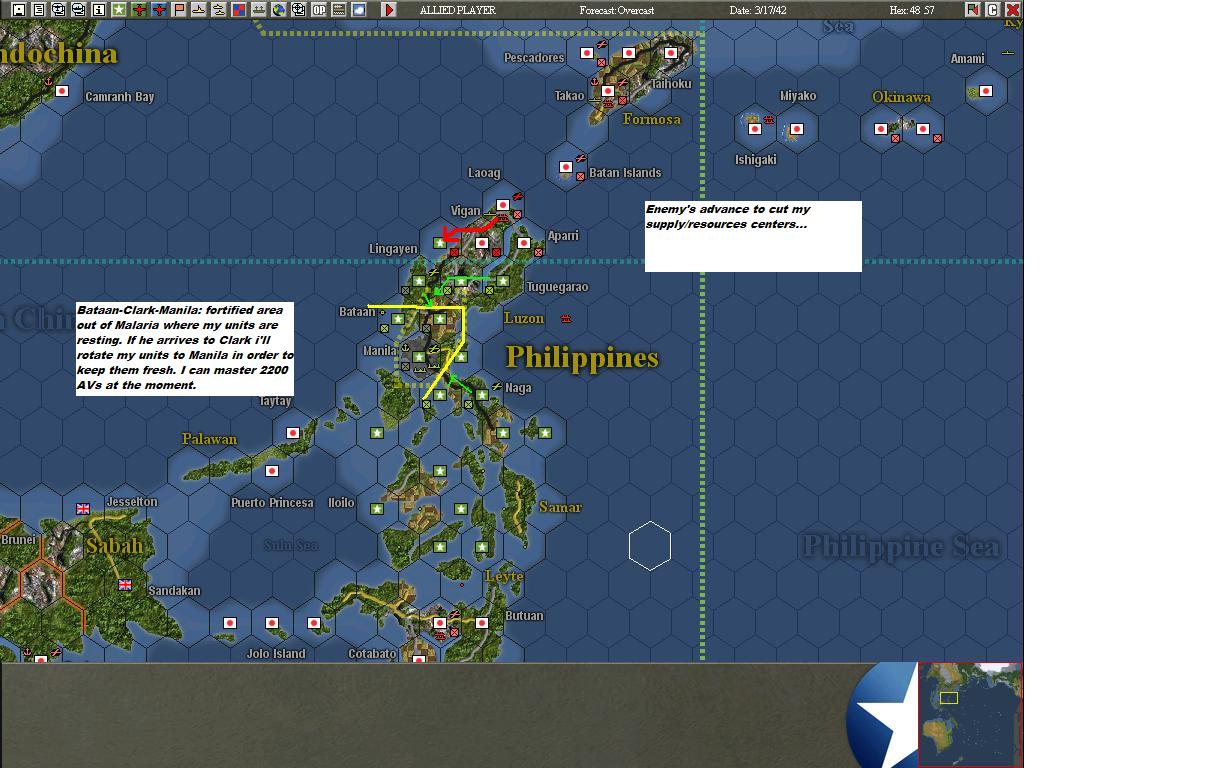This screenshot has height=768, width=1218.
Task: Select the Japanese base at Takao
Action: tap(608, 91)
